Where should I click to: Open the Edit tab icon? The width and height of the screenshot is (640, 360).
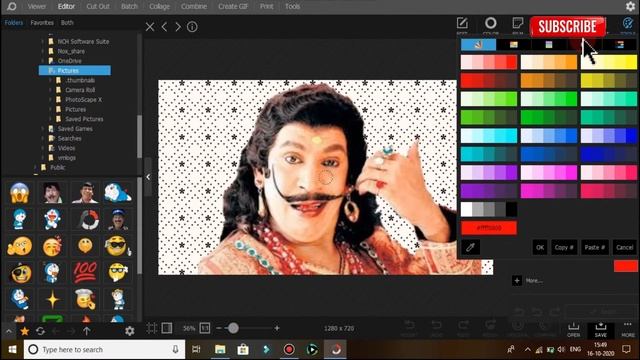pyautogui.click(x=462, y=23)
